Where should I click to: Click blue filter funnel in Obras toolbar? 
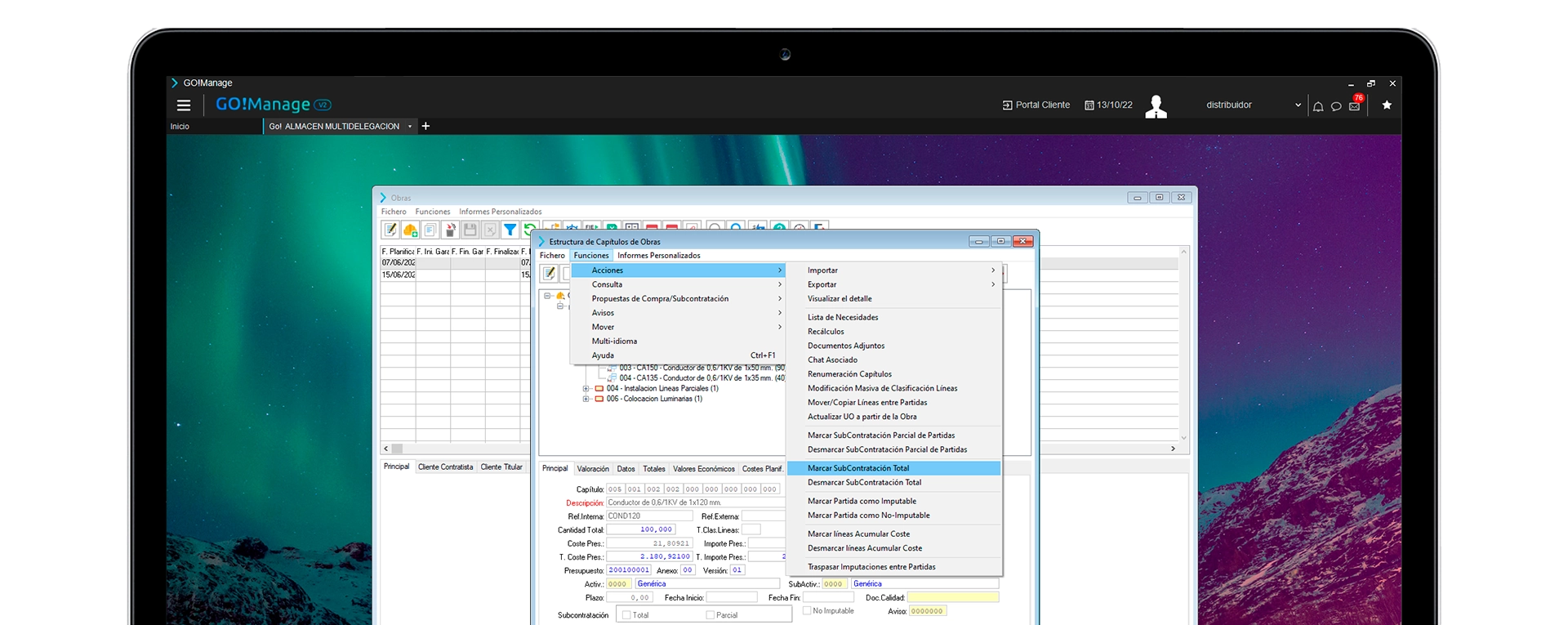click(x=510, y=230)
